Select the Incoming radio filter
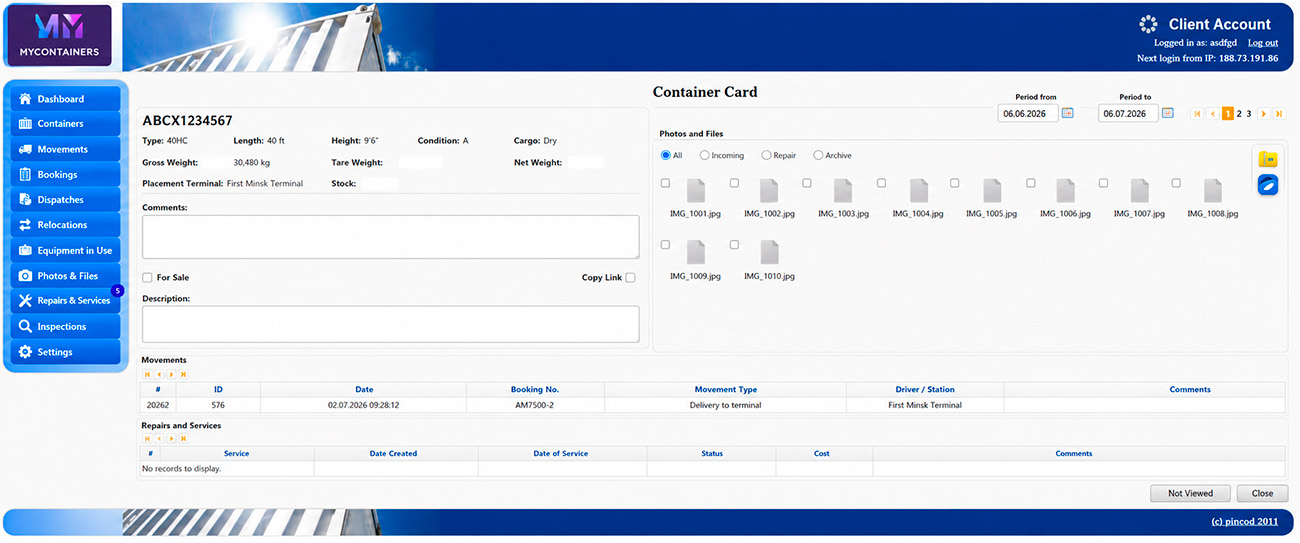Screen dimensions: 1300x543 click(x=705, y=156)
